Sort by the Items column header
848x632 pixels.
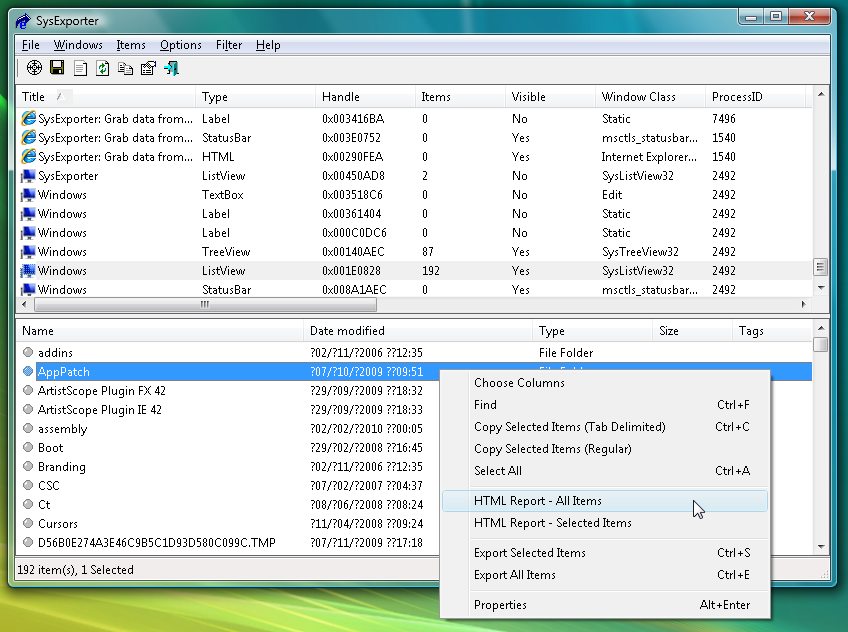460,97
